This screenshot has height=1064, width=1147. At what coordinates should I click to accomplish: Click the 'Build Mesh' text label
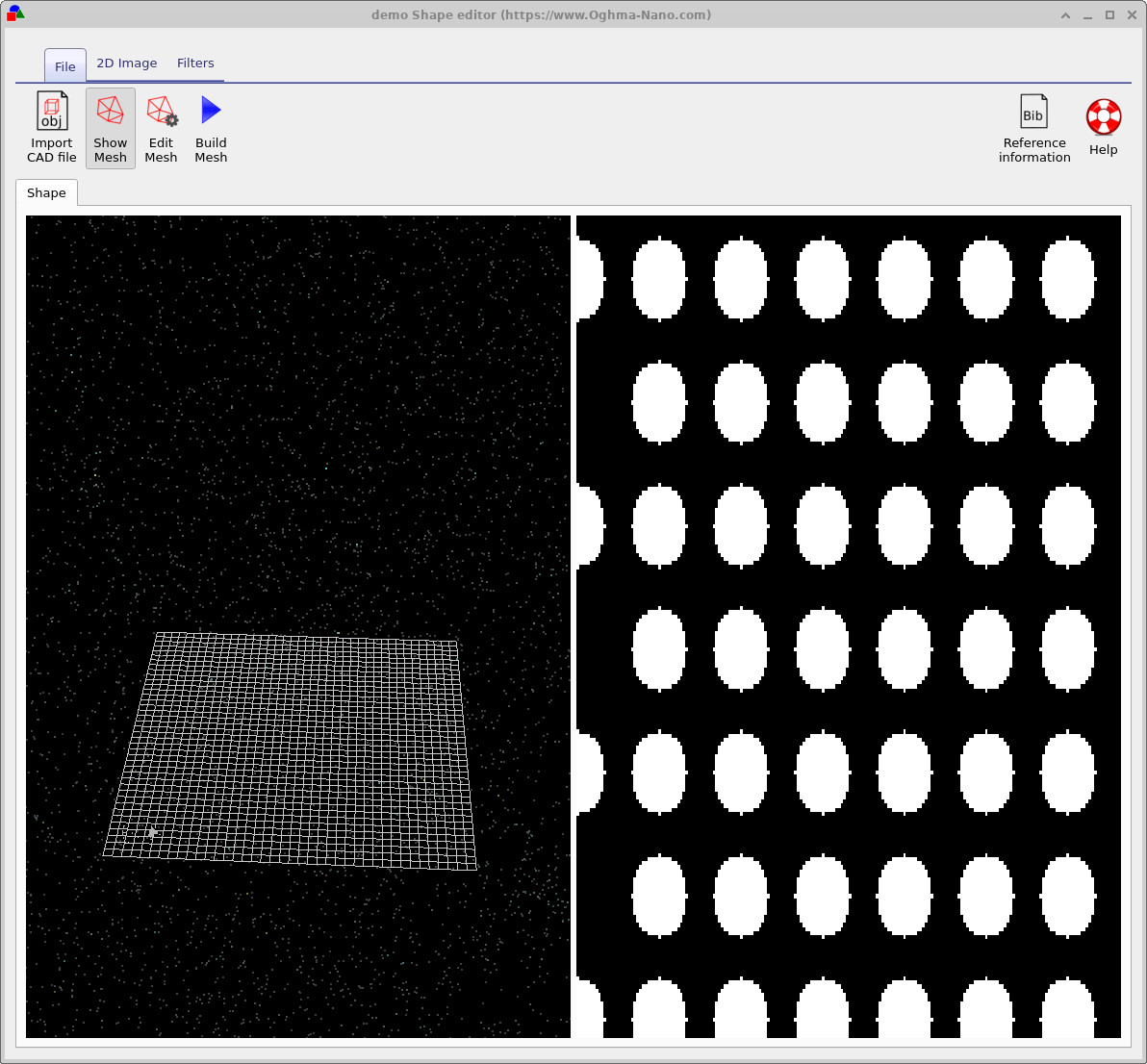point(210,149)
